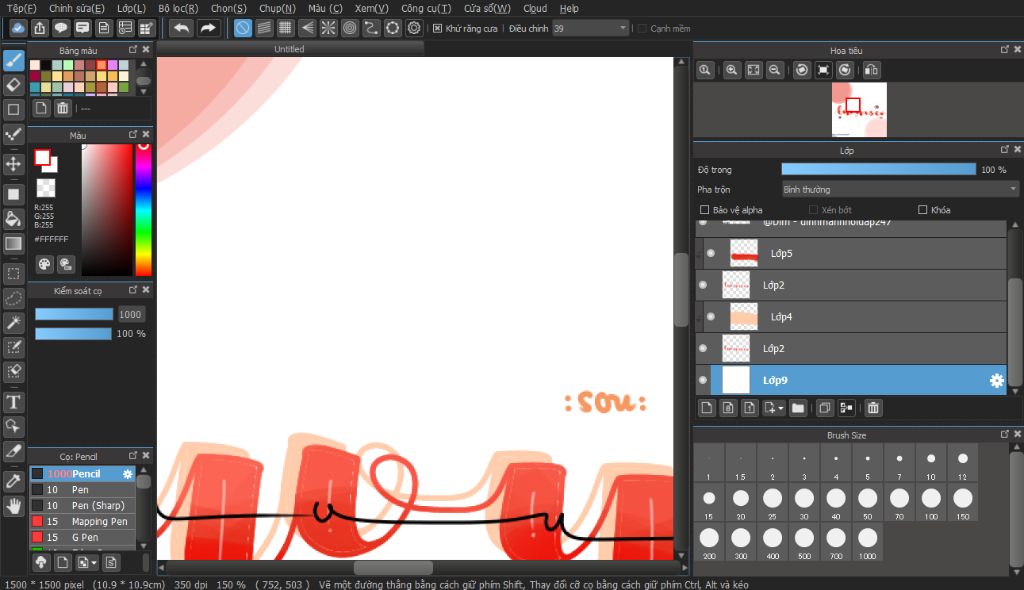Image resolution: width=1024 pixels, height=590 pixels.
Task: Select the Eraser tool
Action: pos(14,85)
